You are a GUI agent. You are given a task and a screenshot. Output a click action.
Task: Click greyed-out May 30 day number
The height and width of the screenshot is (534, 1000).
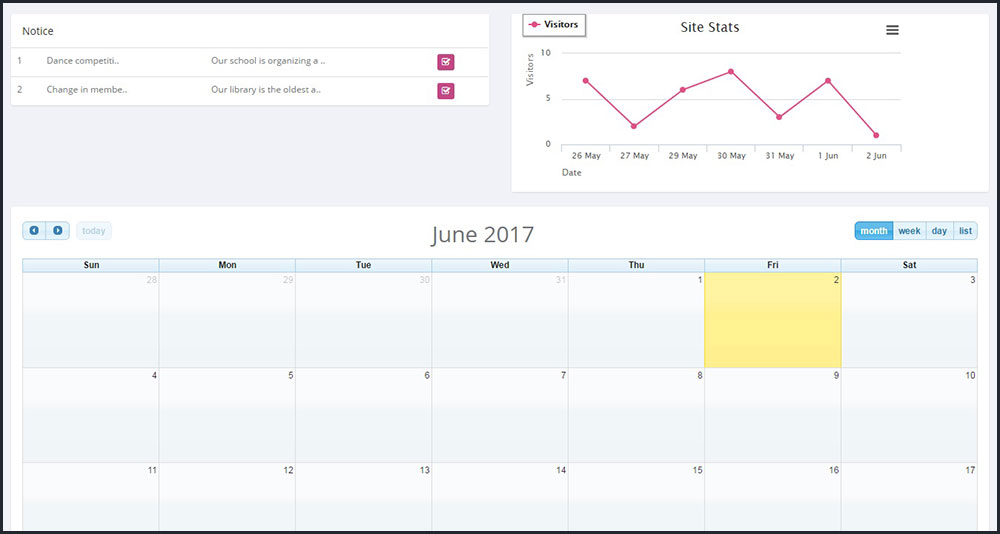[x=425, y=280]
